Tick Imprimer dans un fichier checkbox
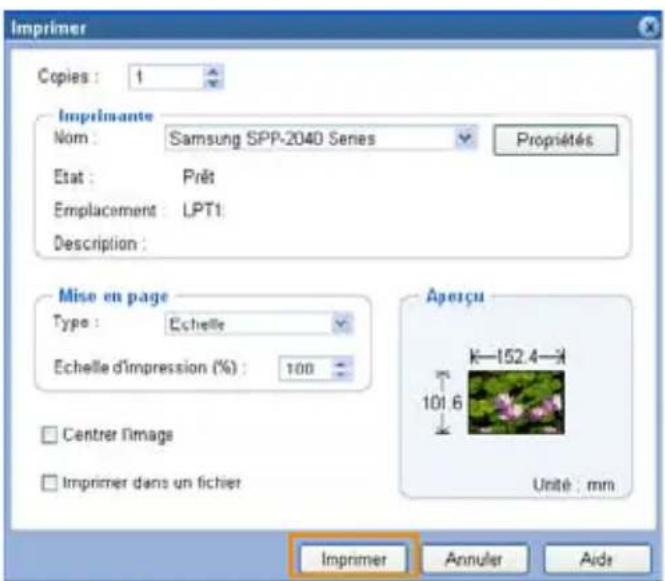 tap(50, 483)
